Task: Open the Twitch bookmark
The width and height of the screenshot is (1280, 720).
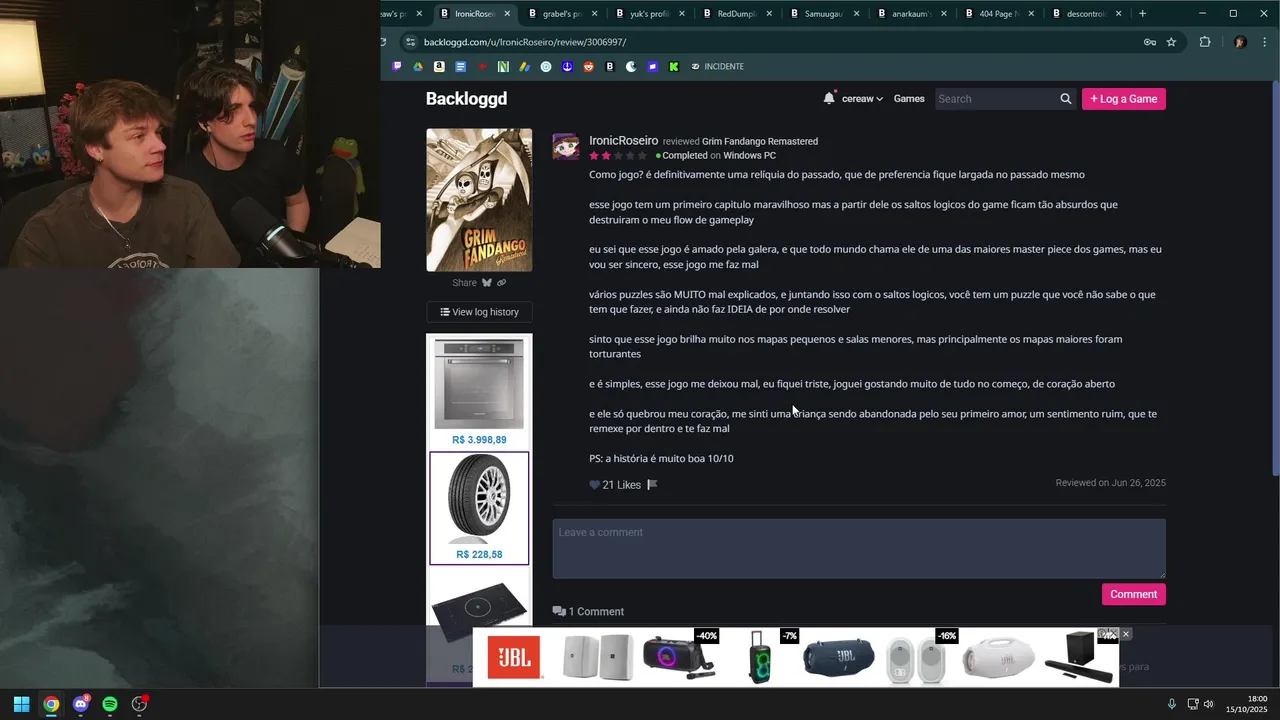Action: [x=397, y=67]
